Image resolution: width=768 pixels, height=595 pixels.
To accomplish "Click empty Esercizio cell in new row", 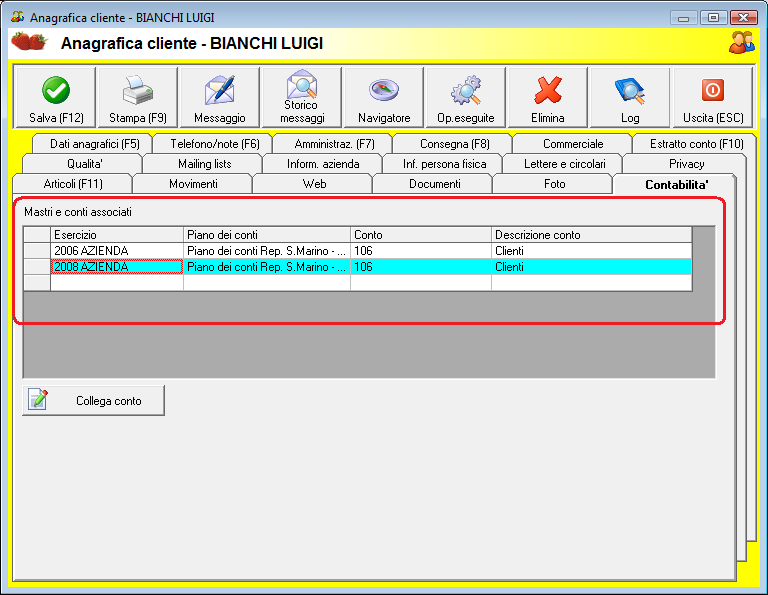I will coord(117,283).
